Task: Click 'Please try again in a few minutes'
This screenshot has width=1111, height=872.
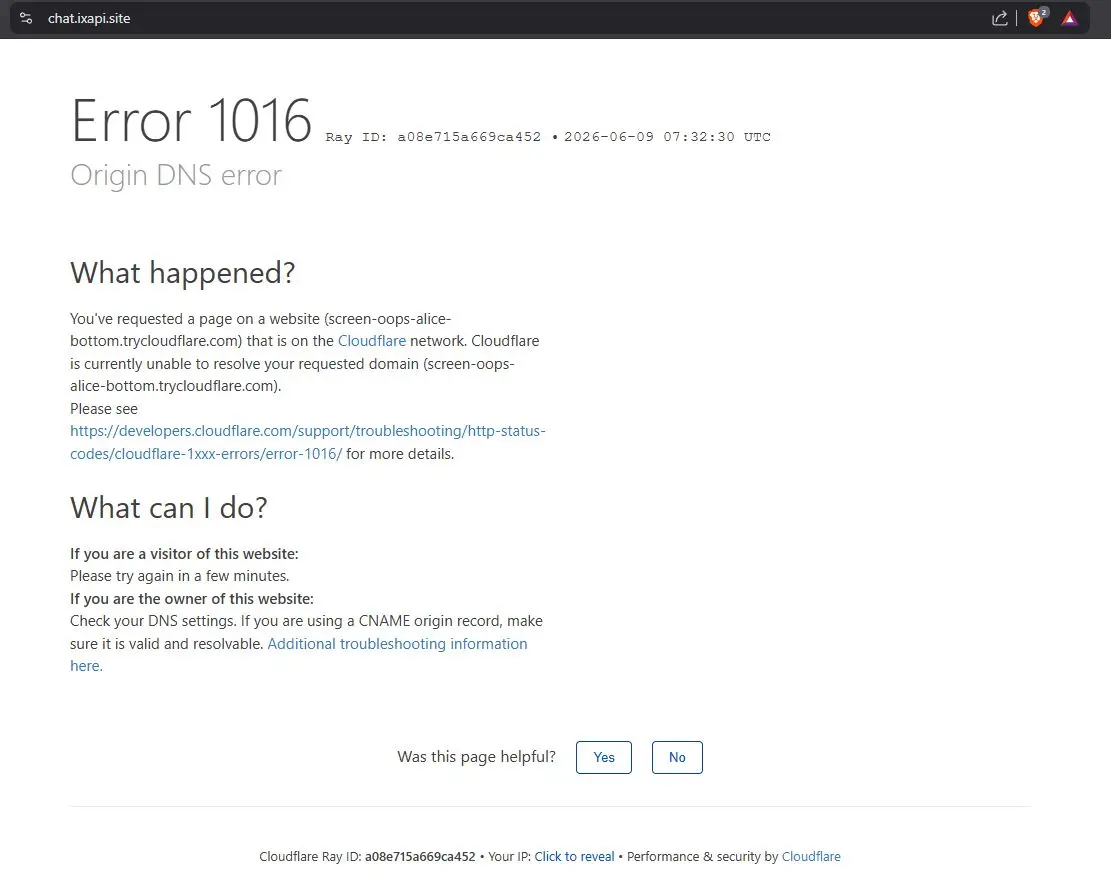Action: click(179, 576)
